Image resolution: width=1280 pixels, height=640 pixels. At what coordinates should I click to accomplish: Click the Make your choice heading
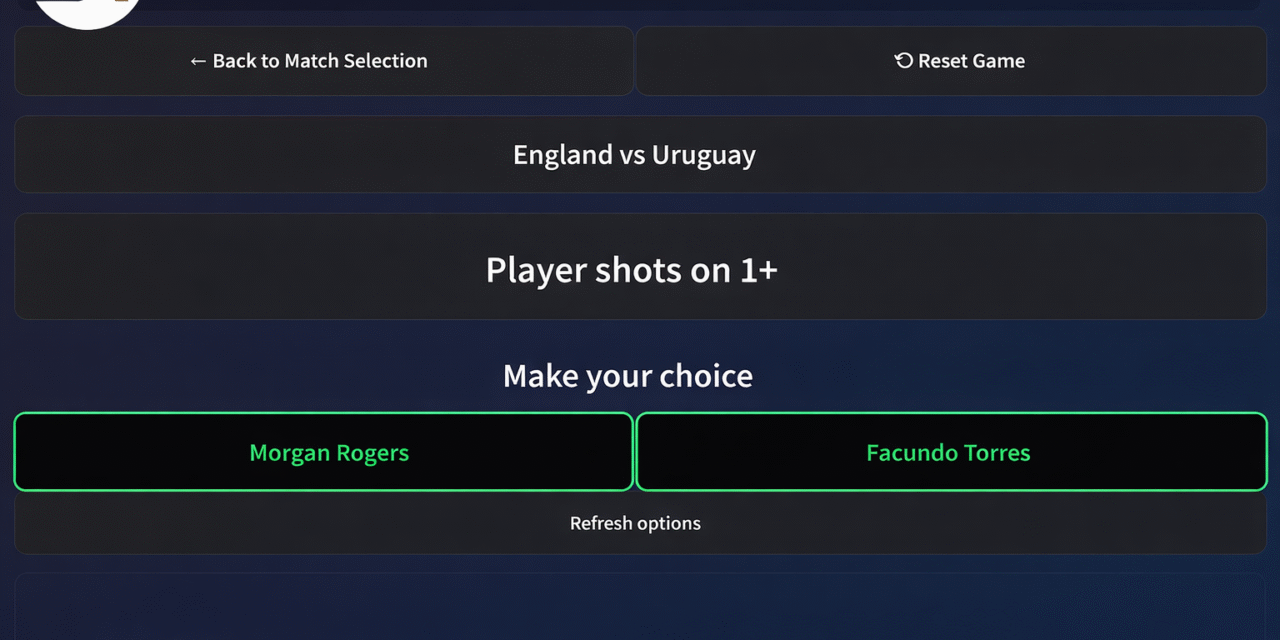[628, 375]
